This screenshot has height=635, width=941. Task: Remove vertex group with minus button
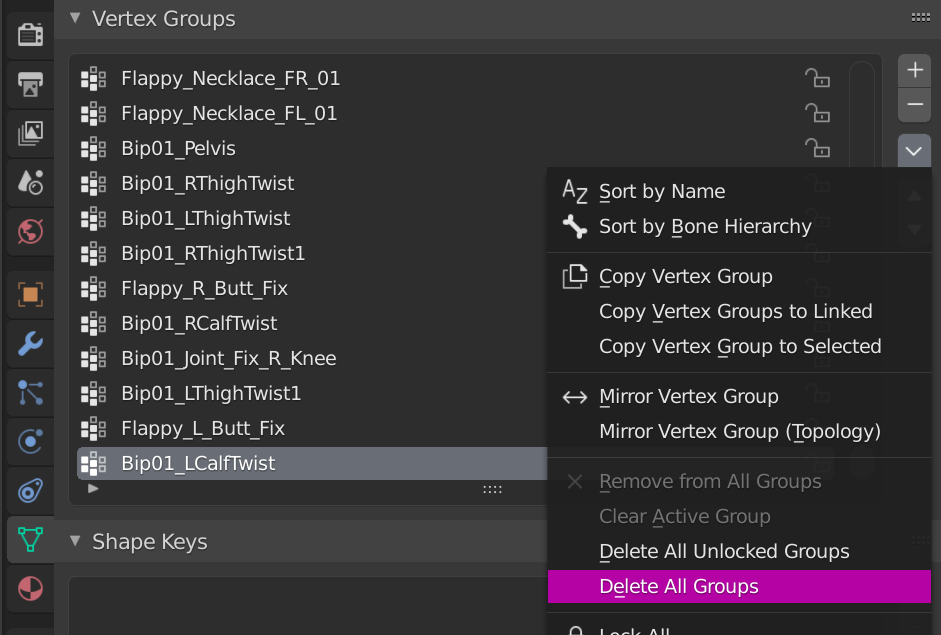tap(914, 104)
